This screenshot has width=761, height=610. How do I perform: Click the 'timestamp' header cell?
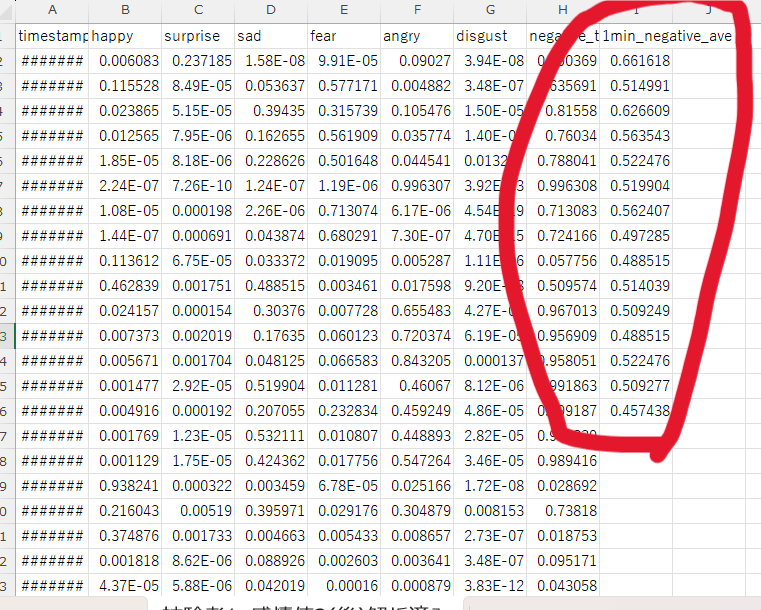(x=52, y=36)
